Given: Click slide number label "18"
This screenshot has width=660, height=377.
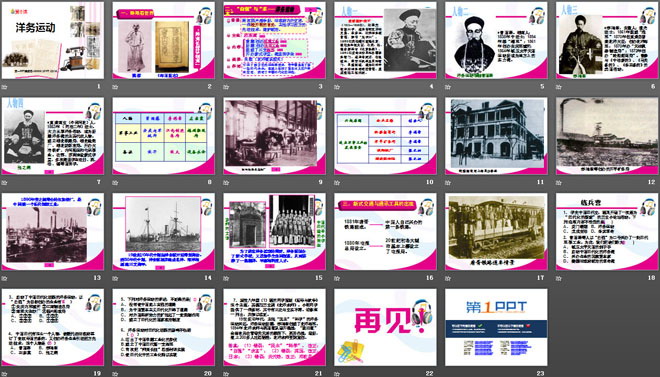Looking at the screenshot, I should tap(652, 278).
